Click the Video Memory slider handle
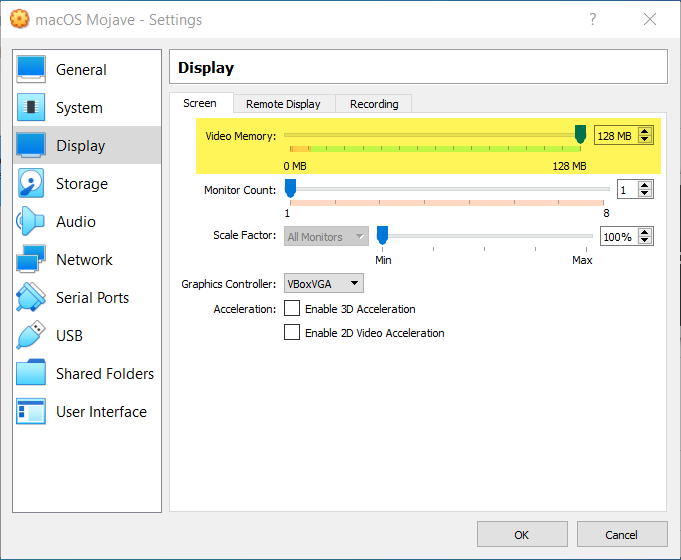The image size is (681, 560). click(580, 134)
